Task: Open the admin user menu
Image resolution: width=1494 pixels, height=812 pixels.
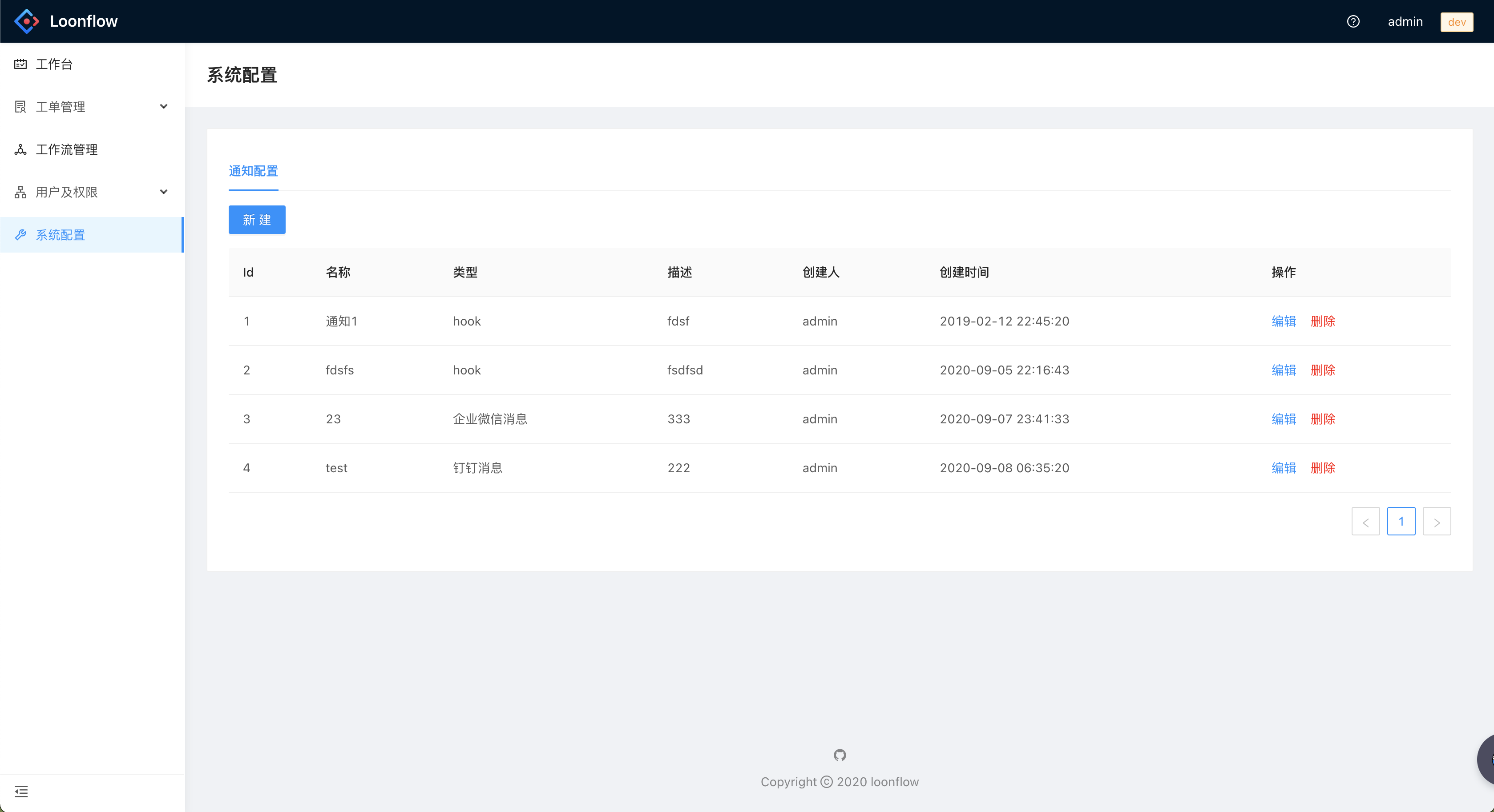Action: (1405, 21)
